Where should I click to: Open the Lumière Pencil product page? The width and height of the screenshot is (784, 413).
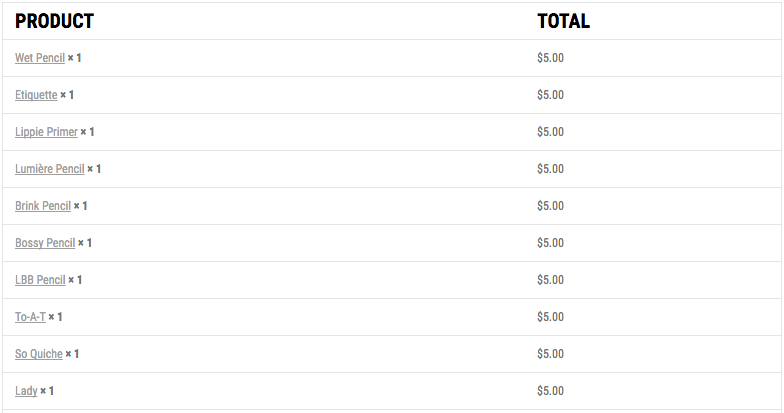[x=50, y=169]
